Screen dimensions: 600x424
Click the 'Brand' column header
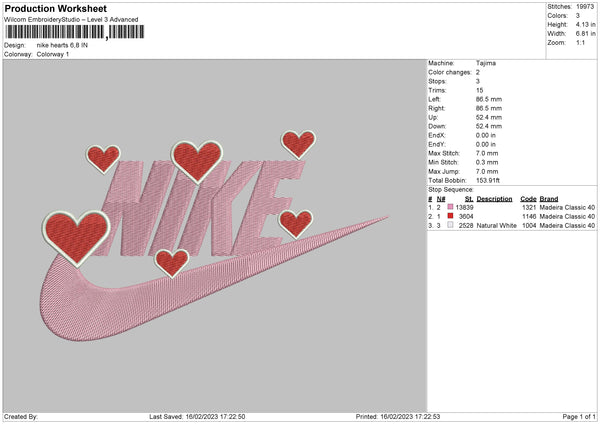[x=549, y=199]
